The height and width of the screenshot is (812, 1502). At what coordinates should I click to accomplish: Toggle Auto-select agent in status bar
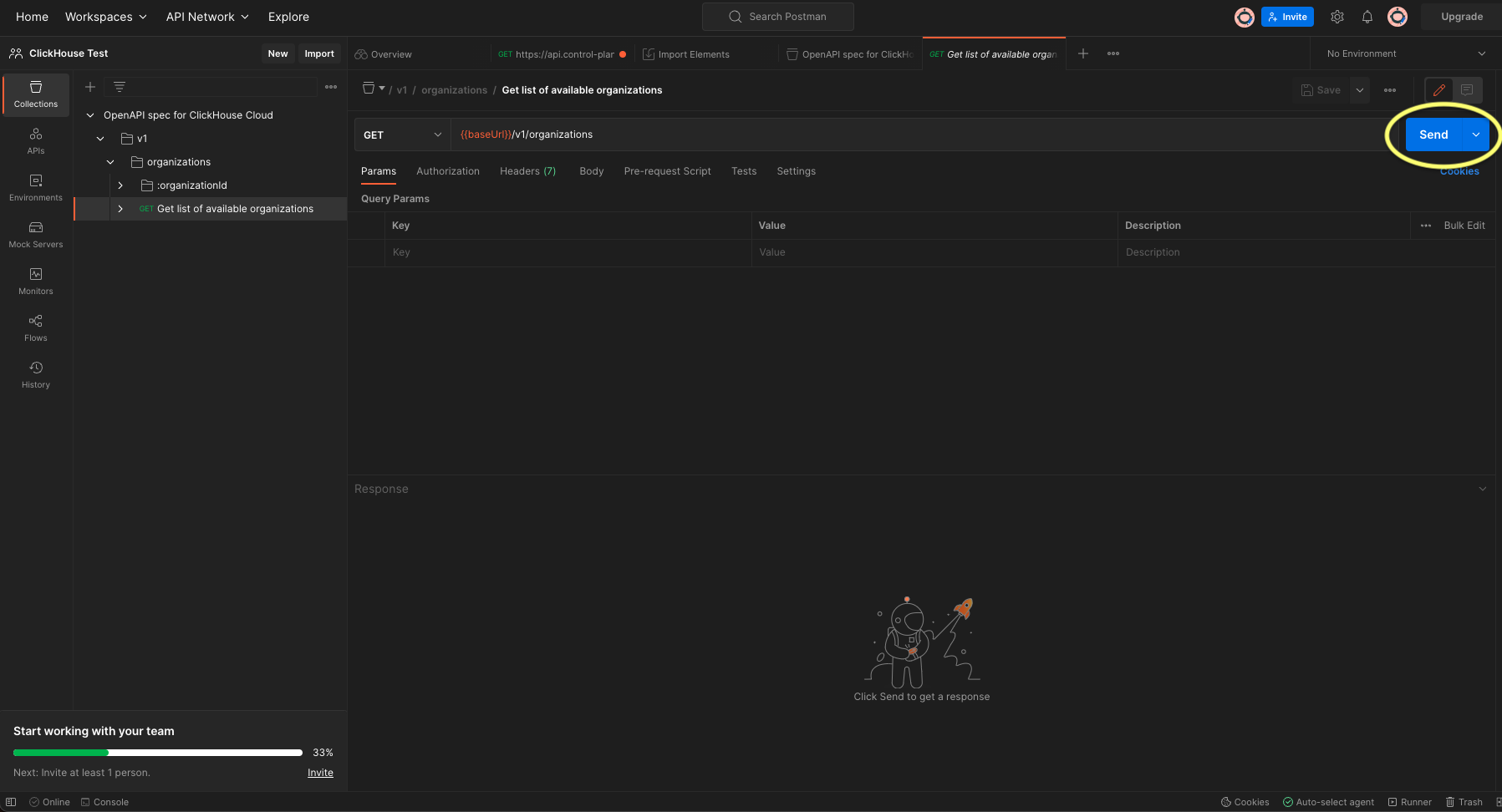1329,802
